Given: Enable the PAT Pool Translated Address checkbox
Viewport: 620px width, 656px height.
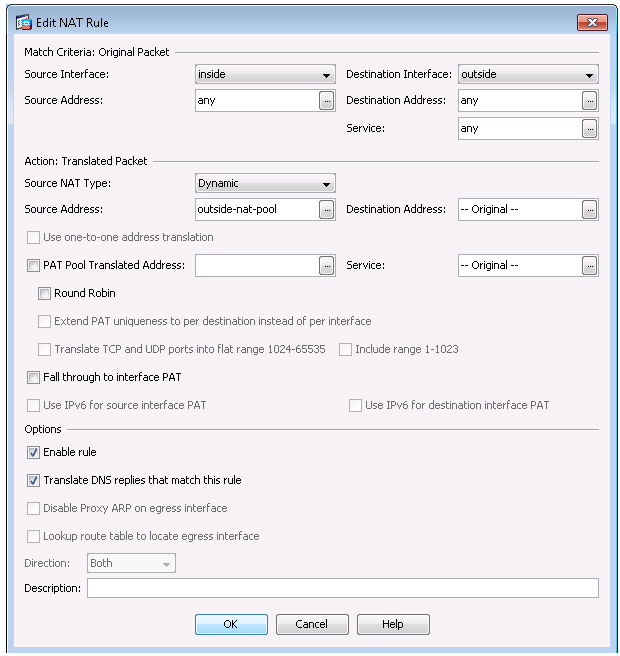Looking at the screenshot, I should [x=33, y=266].
